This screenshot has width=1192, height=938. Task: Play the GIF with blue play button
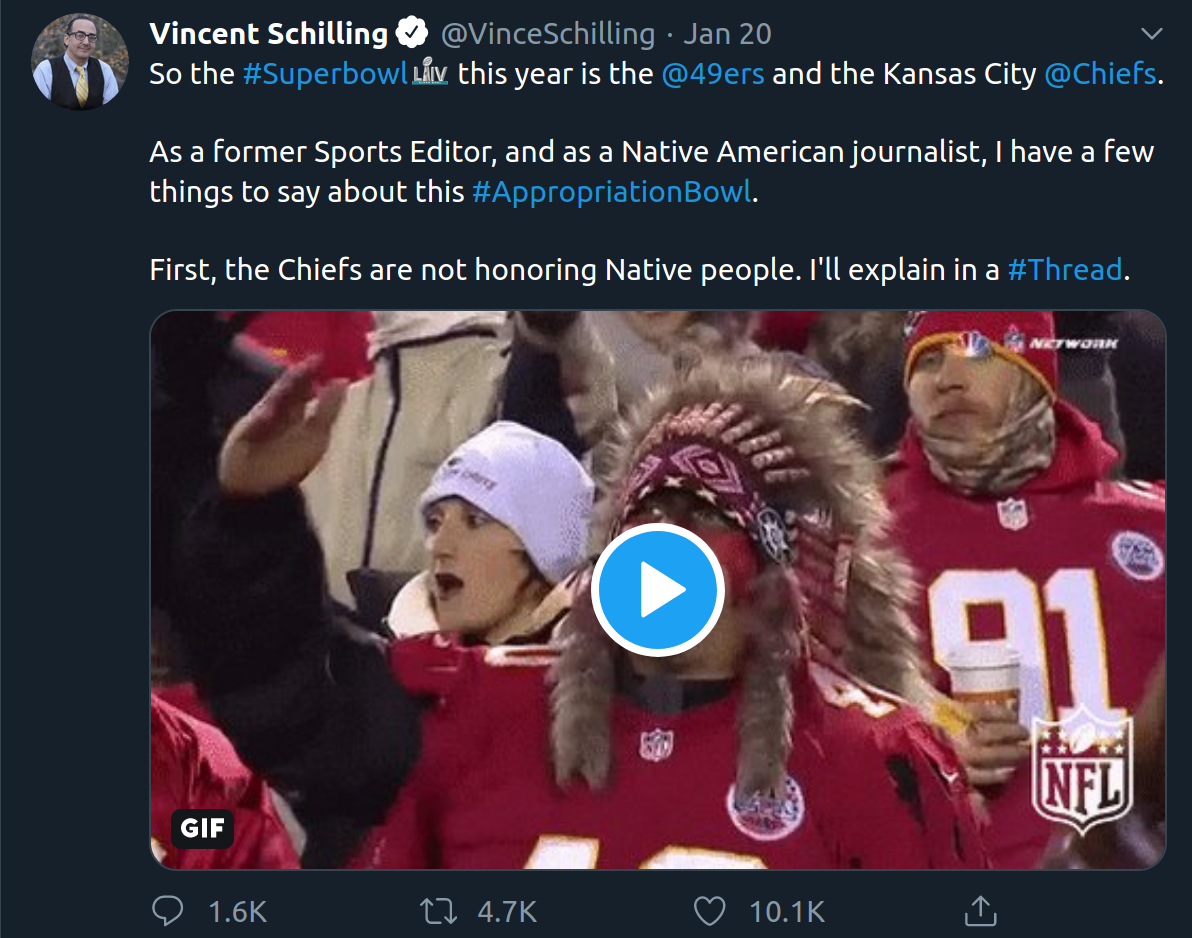pyautogui.click(x=658, y=589)
